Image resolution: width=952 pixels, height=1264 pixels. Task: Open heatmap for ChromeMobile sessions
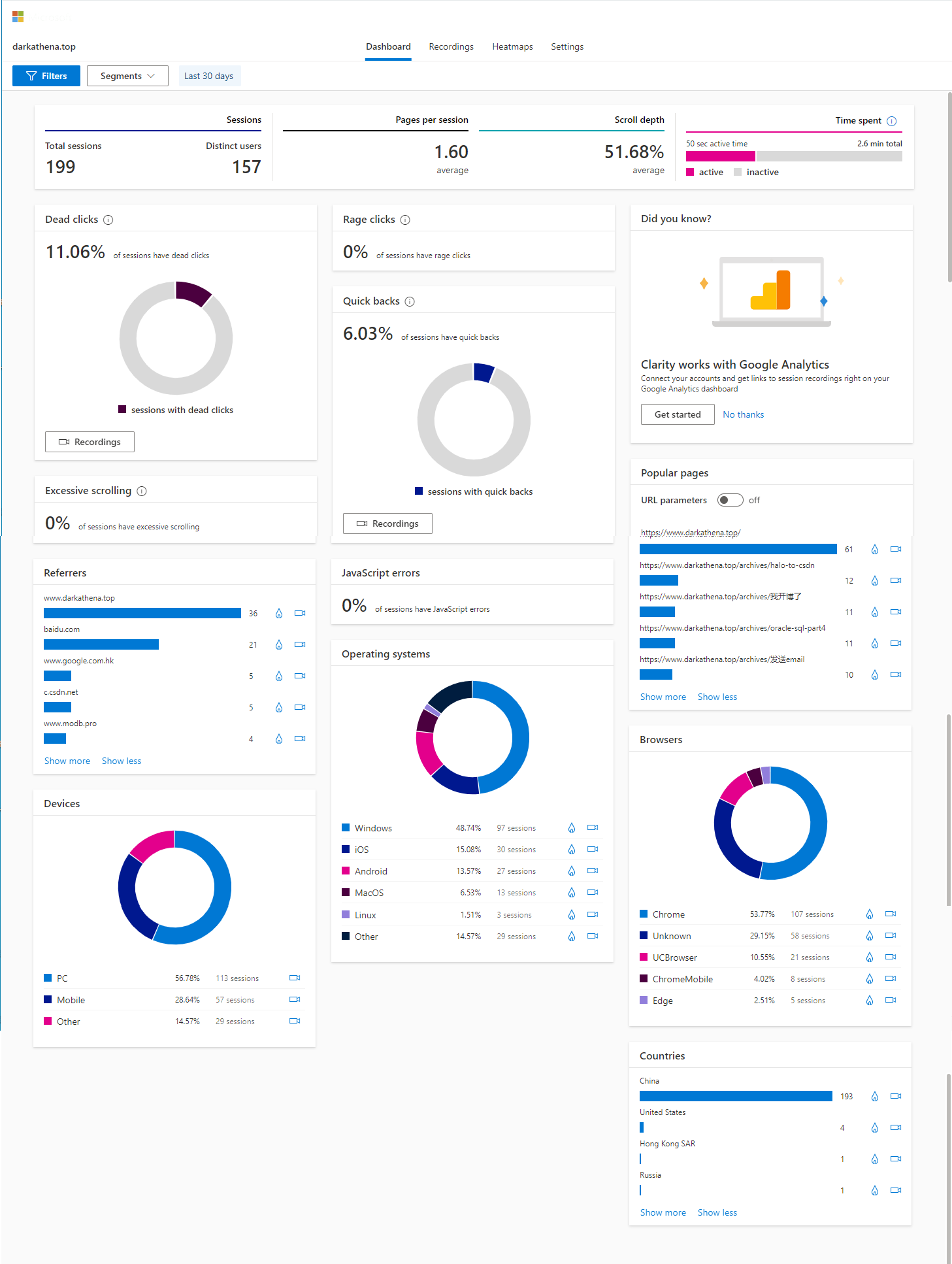coord(870,978)
